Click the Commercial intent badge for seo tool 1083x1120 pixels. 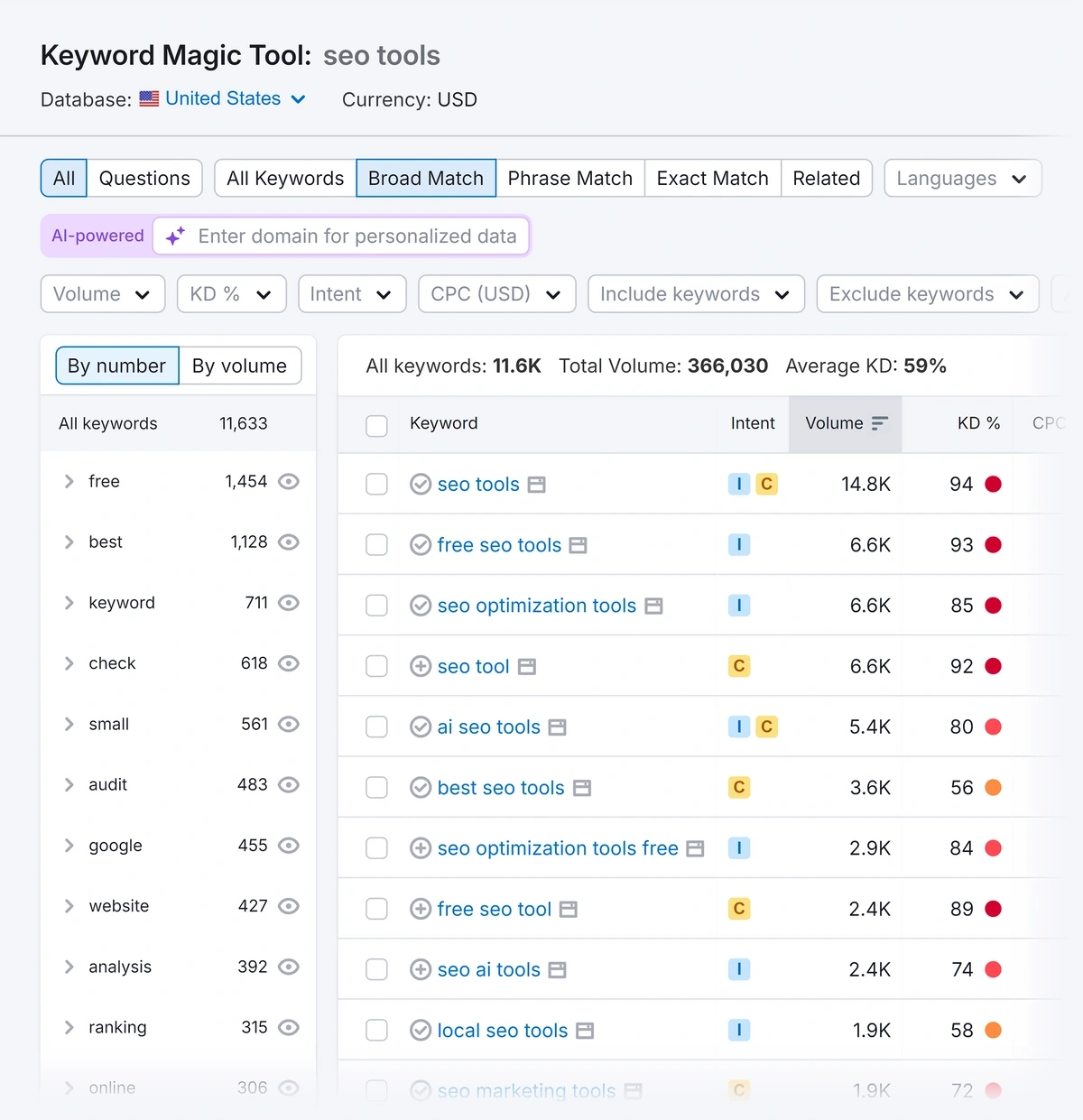[739, 666]
